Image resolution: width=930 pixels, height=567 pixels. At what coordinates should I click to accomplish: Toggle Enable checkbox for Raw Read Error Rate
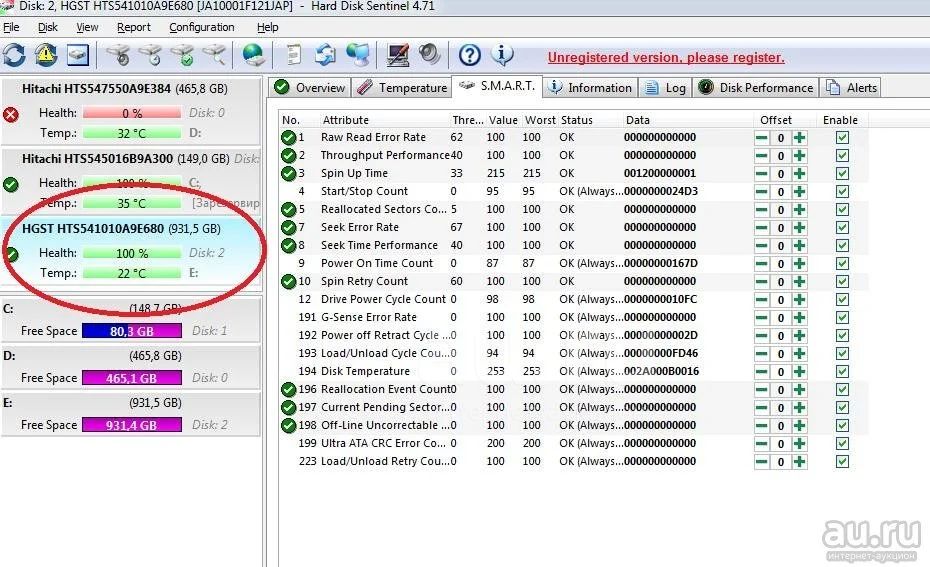842,138
